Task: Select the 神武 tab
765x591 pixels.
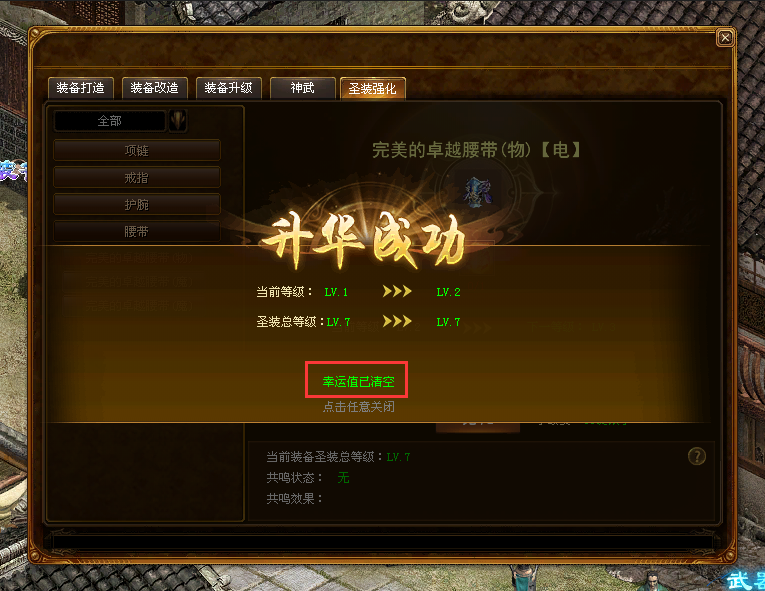Action: click(302, 88)
